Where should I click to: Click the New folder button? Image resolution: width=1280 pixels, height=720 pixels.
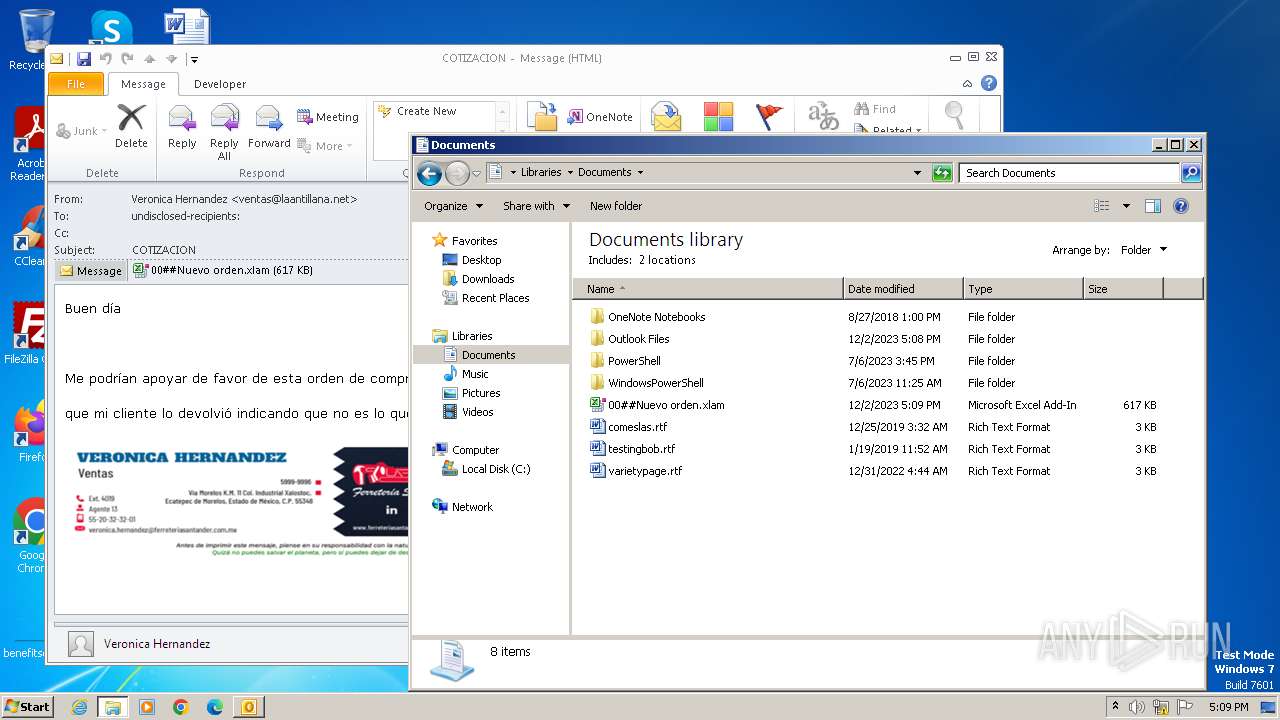pyautogui.click(x=616, y=206)
